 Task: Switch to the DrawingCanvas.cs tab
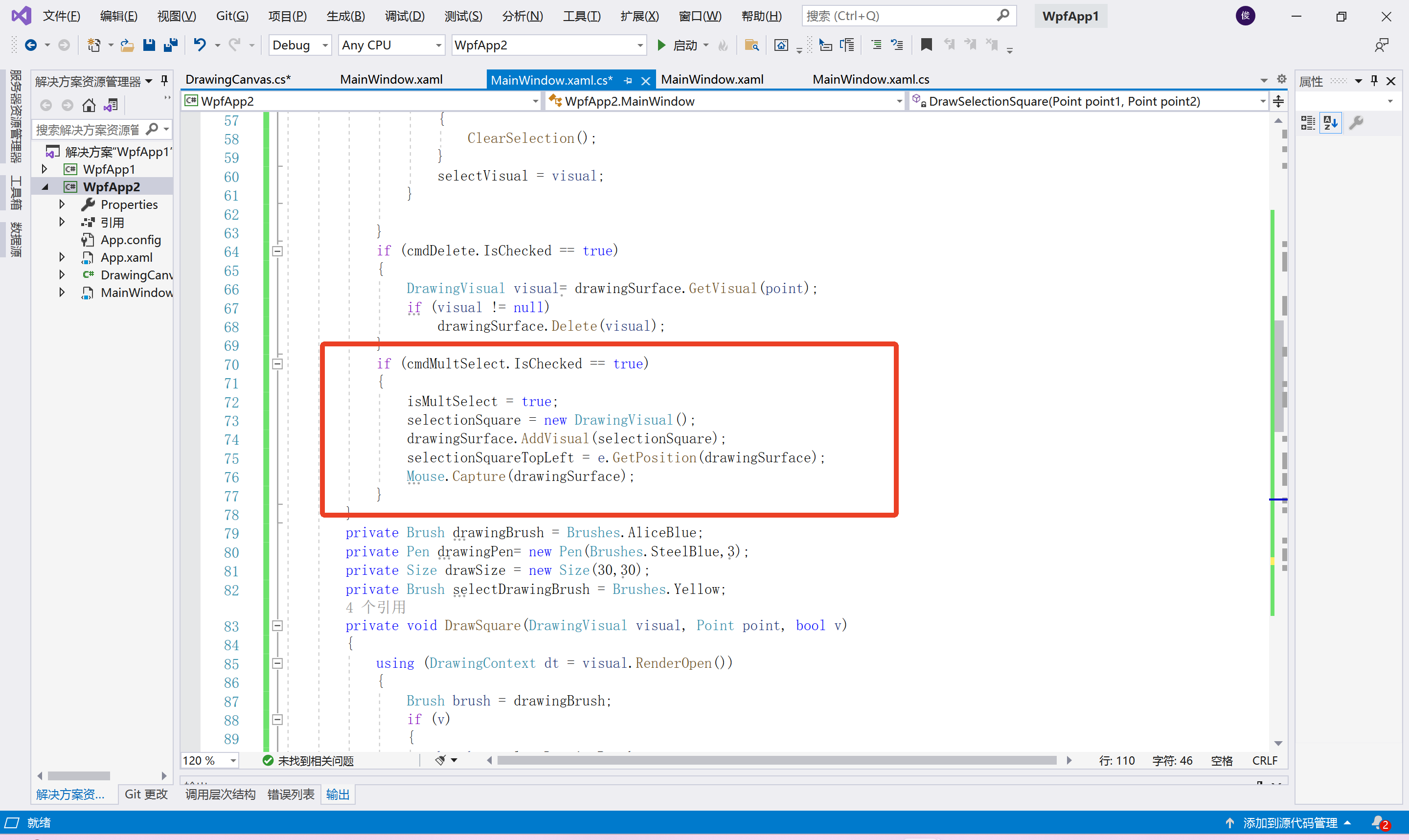click(x=238, y=79)
